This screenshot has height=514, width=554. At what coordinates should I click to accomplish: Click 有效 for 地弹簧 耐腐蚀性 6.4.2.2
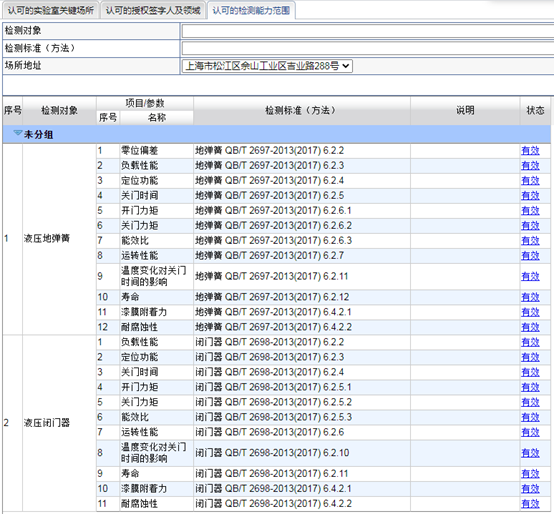click(530, 327)
